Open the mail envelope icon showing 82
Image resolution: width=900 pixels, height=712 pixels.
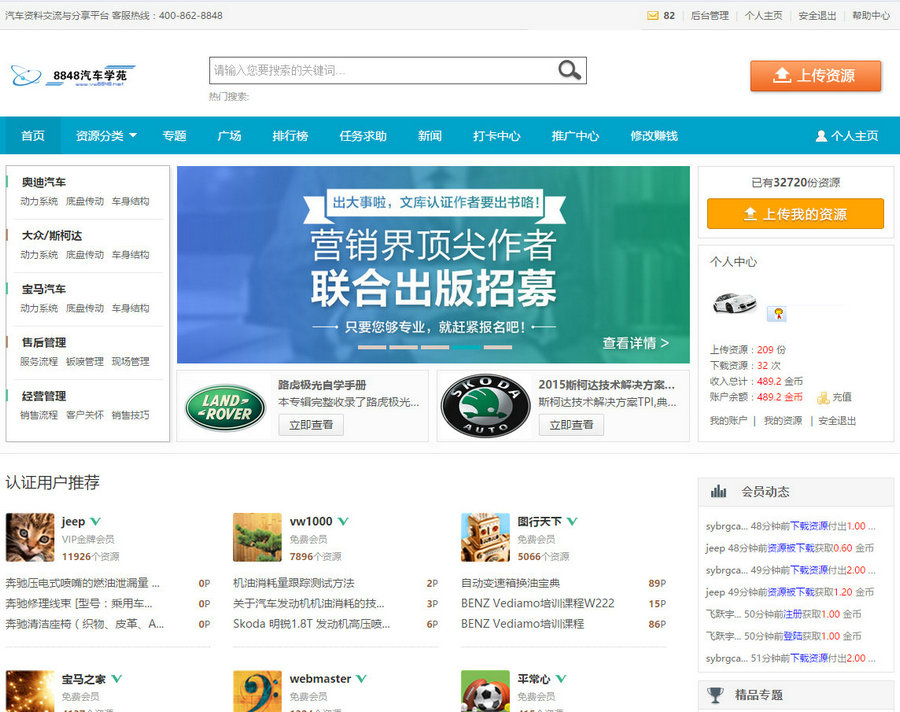coord(653,16)
